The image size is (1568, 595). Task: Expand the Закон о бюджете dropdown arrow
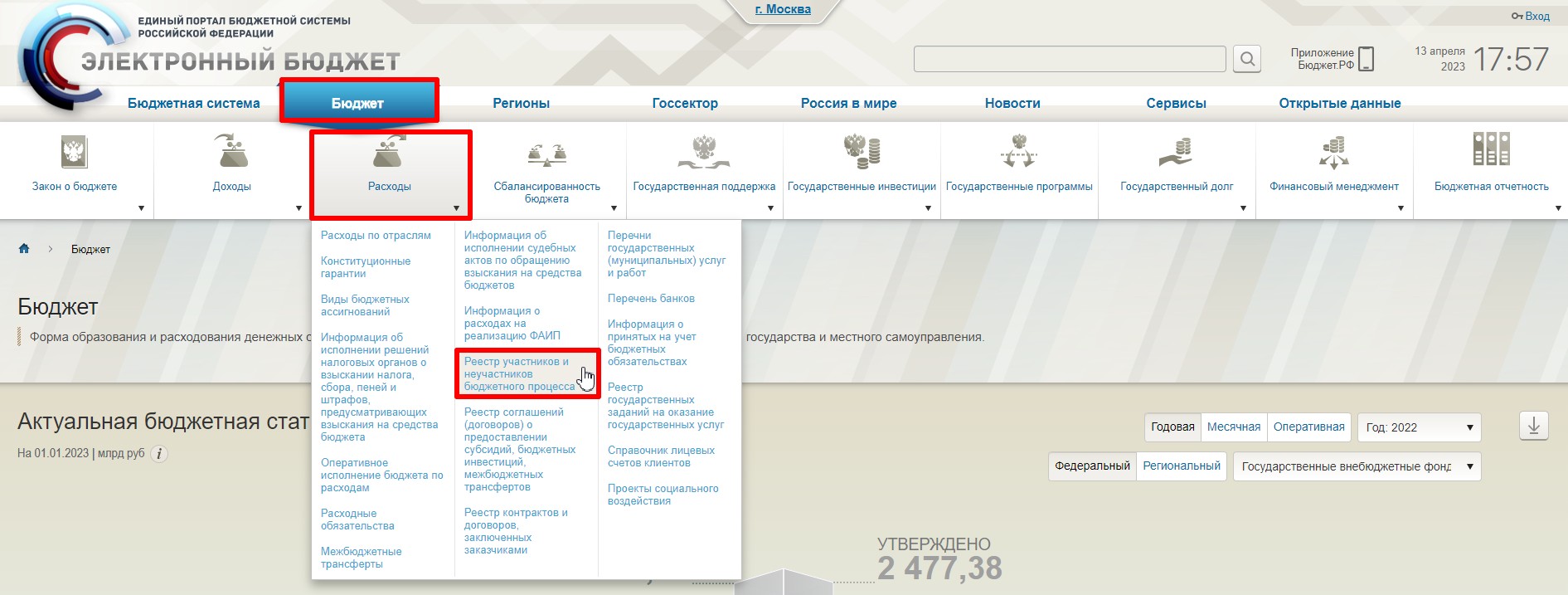coord(141,208)
